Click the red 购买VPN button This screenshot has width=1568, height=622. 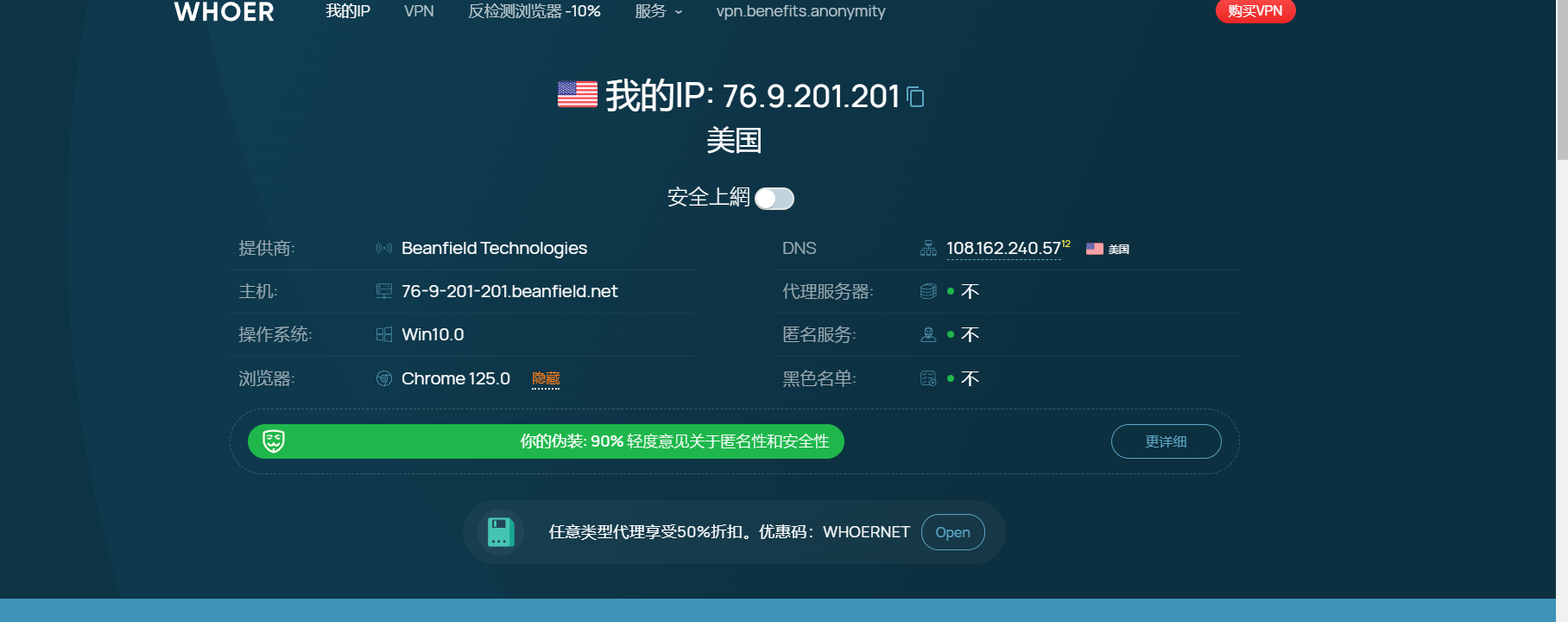[x=1255, y=11]
